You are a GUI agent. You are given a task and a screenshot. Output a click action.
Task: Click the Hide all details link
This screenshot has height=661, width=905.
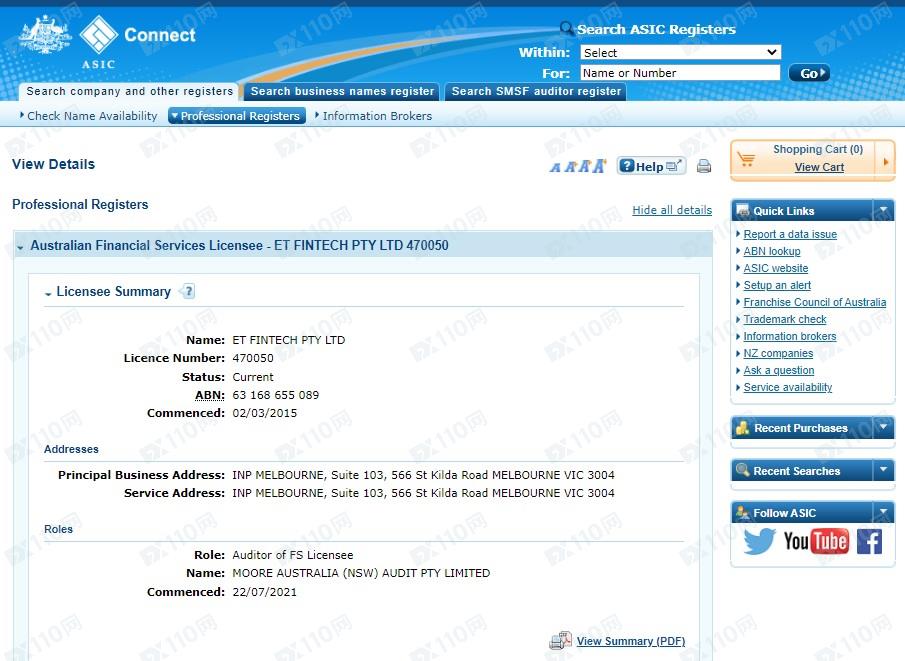[672, 210]
